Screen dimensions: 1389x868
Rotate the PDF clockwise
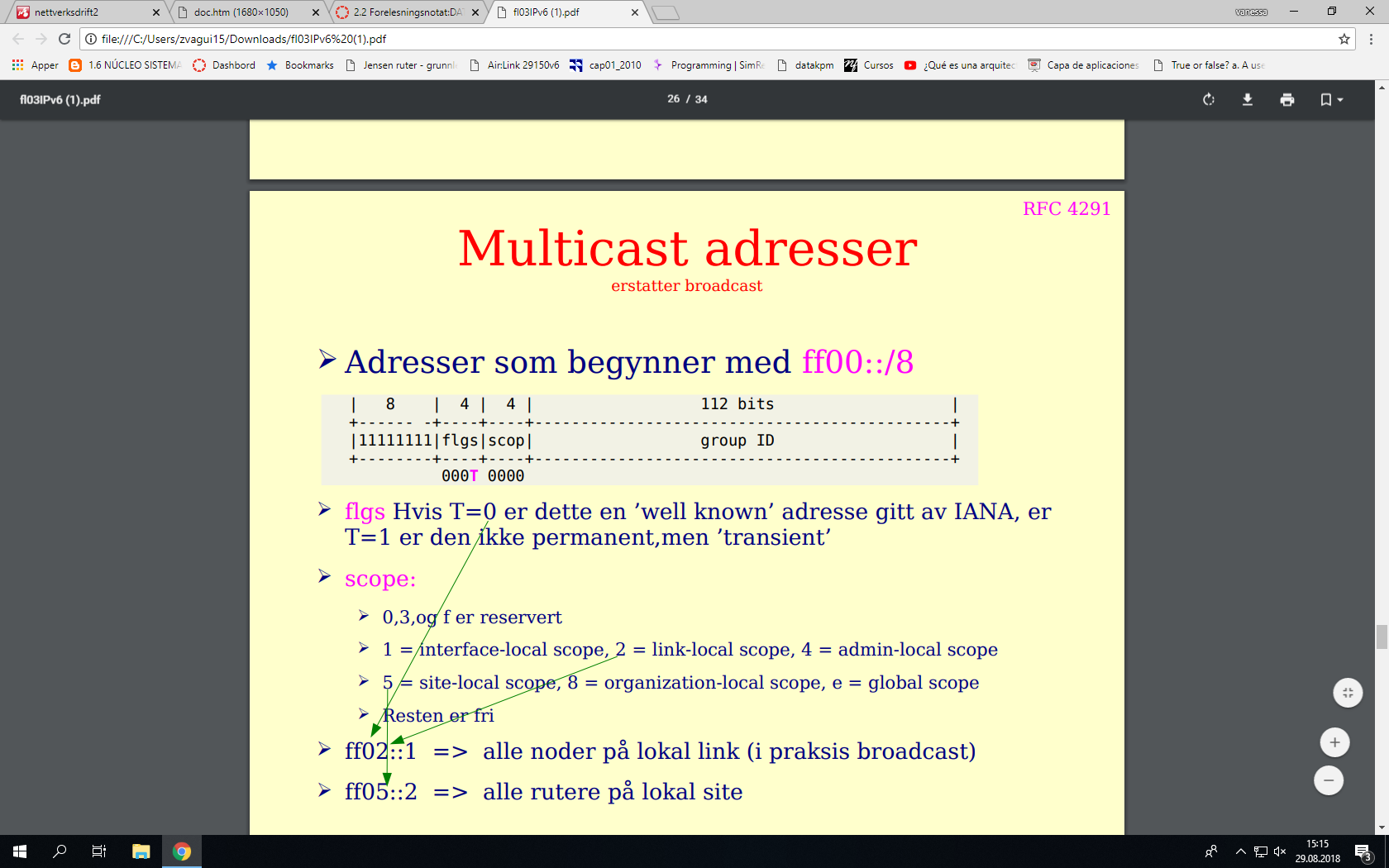[x=1209, y=99]
